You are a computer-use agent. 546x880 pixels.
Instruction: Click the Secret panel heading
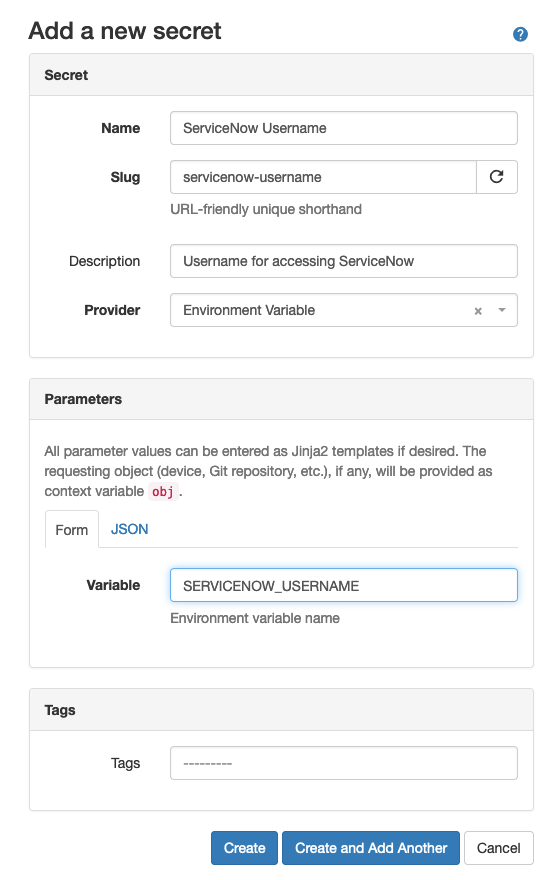pyautogui.click(x=66, y=75)
